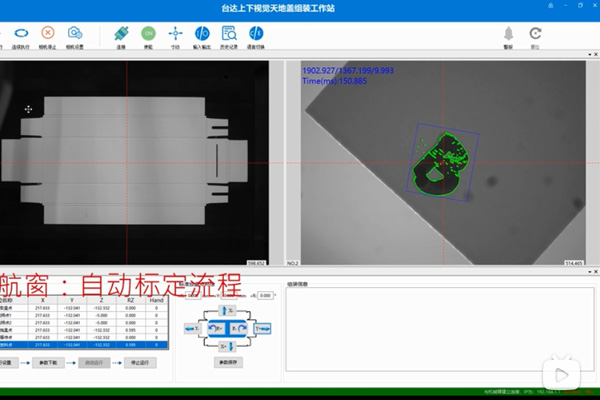Image resolution: width=600 pixels, height=400 pixels.
Task: Click the NO.2 right camera image view
Action: pyautogui.click(x=443, y=163)
